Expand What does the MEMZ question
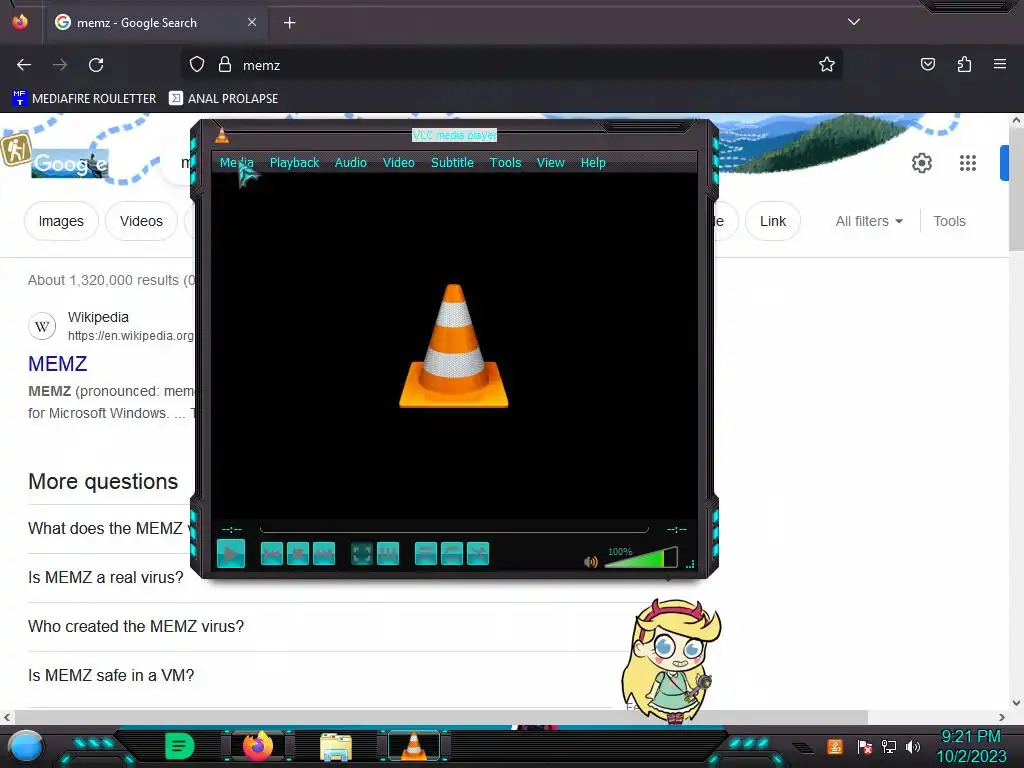 (108, 528)
